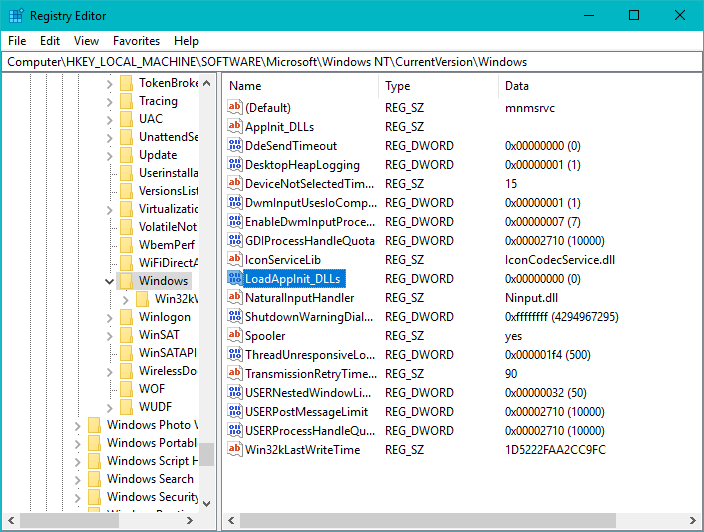
Task: Click the string icon beside Spooler
Action: pyautogui.click(x=234, y=335)
